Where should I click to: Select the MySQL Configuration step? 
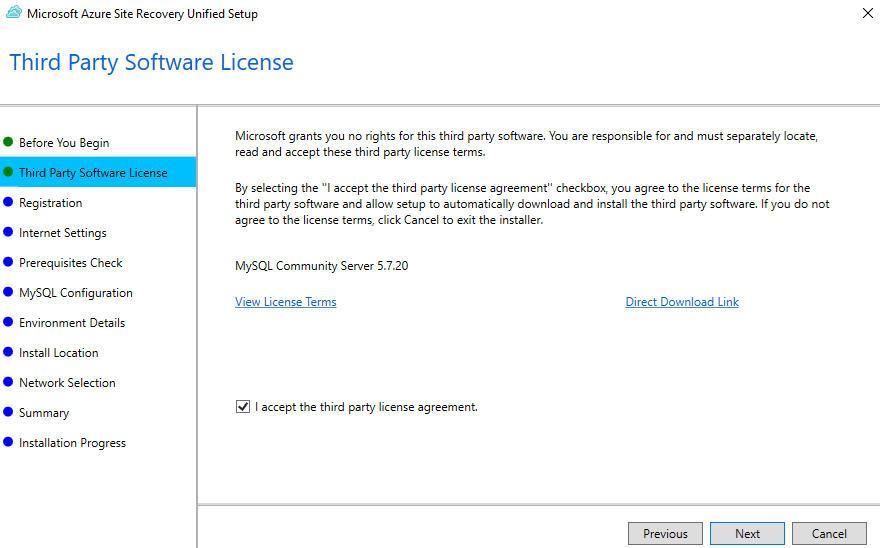(76, 293)
